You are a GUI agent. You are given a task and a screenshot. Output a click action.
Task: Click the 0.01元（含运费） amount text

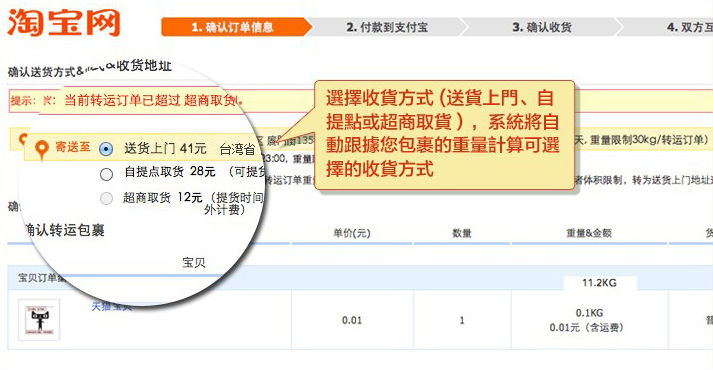[586, 327]
